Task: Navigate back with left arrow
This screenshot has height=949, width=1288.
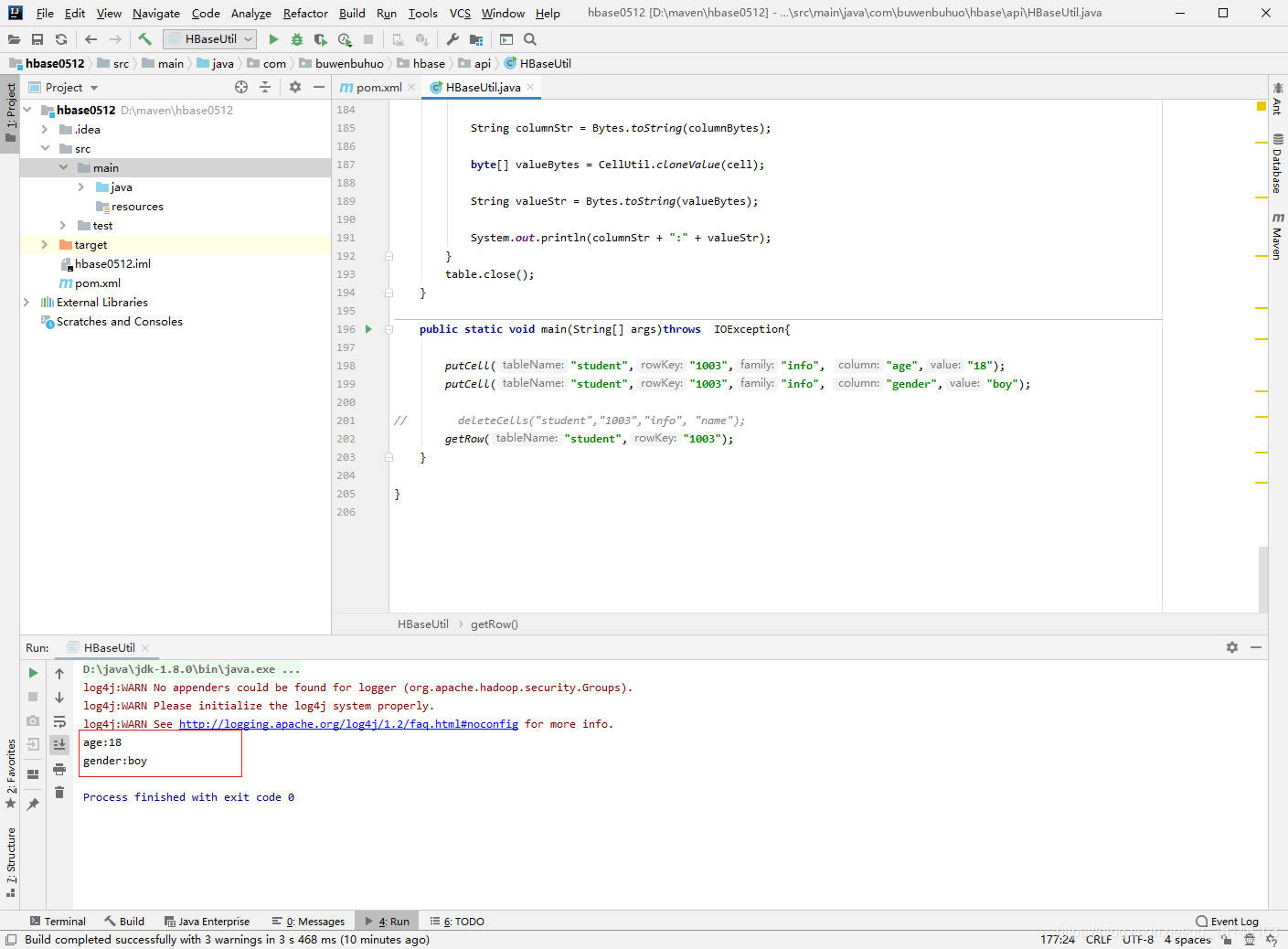Action: point(90,39)
